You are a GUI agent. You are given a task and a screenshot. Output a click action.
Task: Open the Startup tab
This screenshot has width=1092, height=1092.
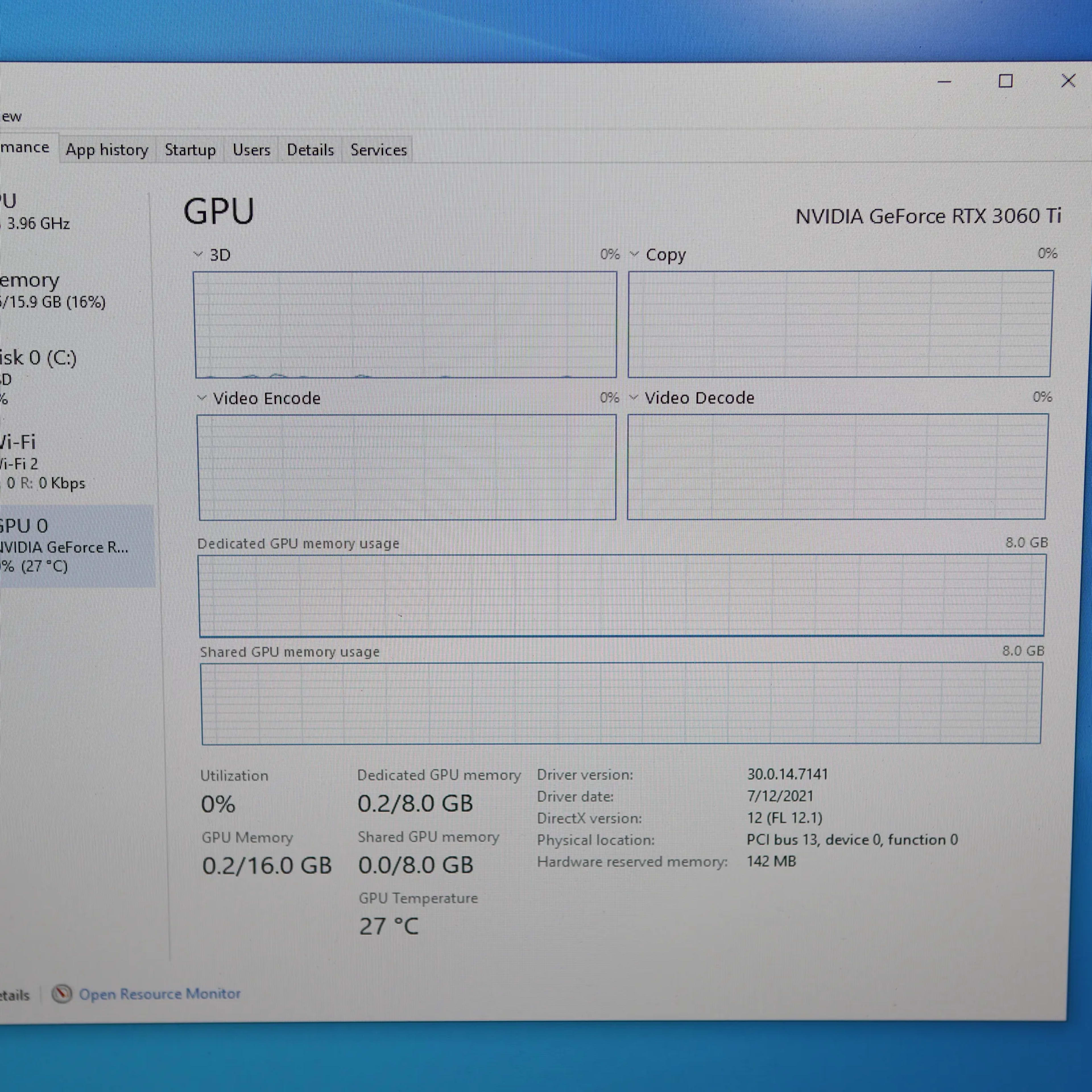click(190, 150)
